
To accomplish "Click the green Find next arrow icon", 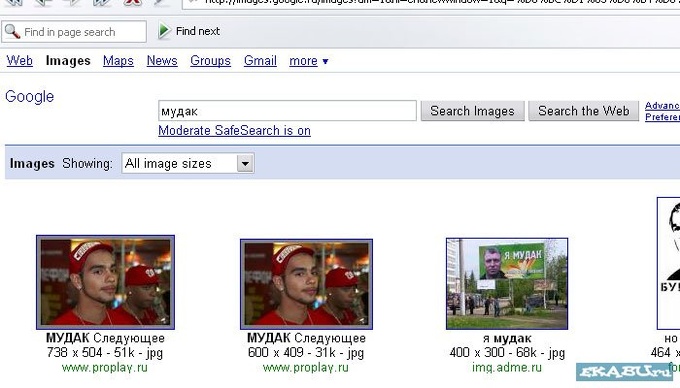I will (164, 31).
